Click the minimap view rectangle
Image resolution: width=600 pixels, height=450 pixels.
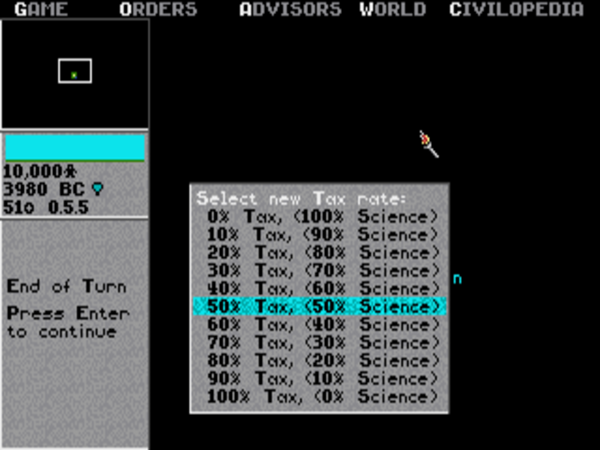tap(75, 71)
